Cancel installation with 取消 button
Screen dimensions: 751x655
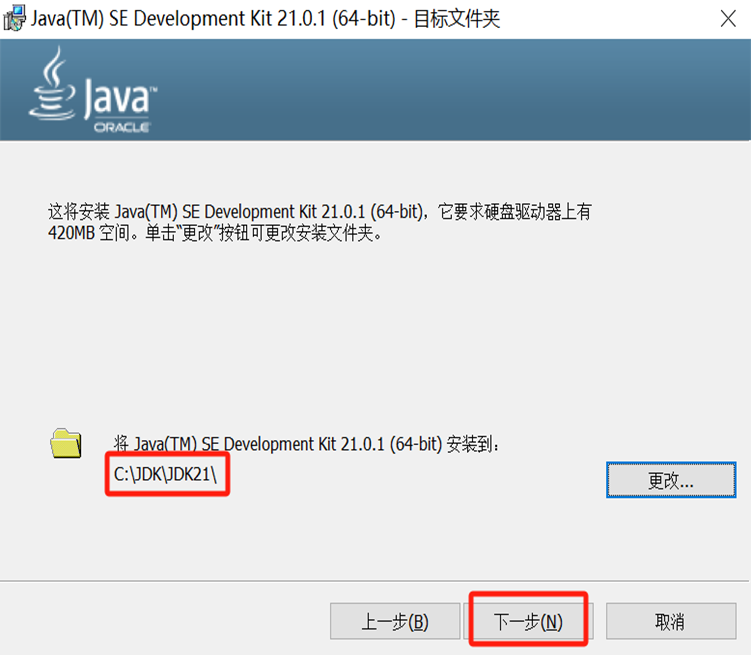[x=671, y=621]
